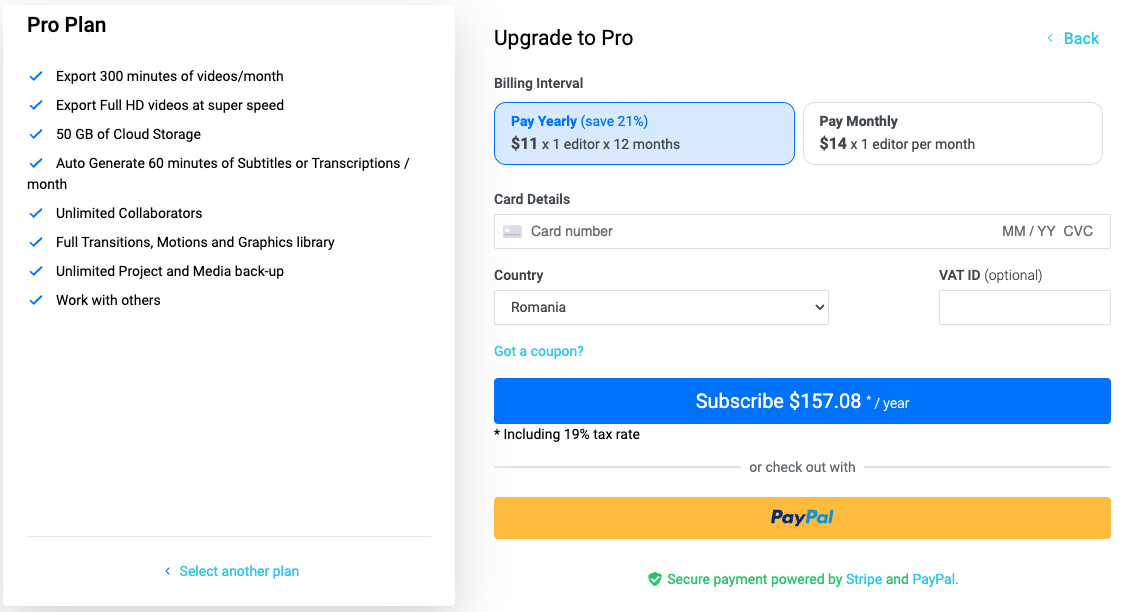Viewport: 1125px width, 612px height.
Task: Click Select another plan link
Action: click(239, 571)
